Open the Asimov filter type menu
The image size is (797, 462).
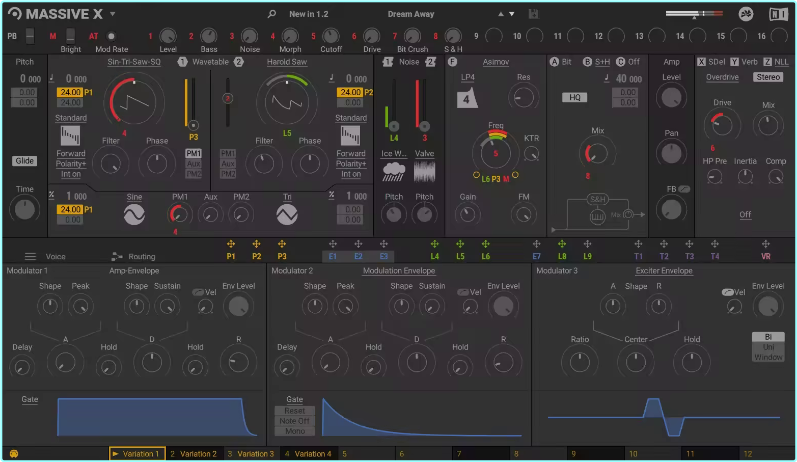coord(496,62)
